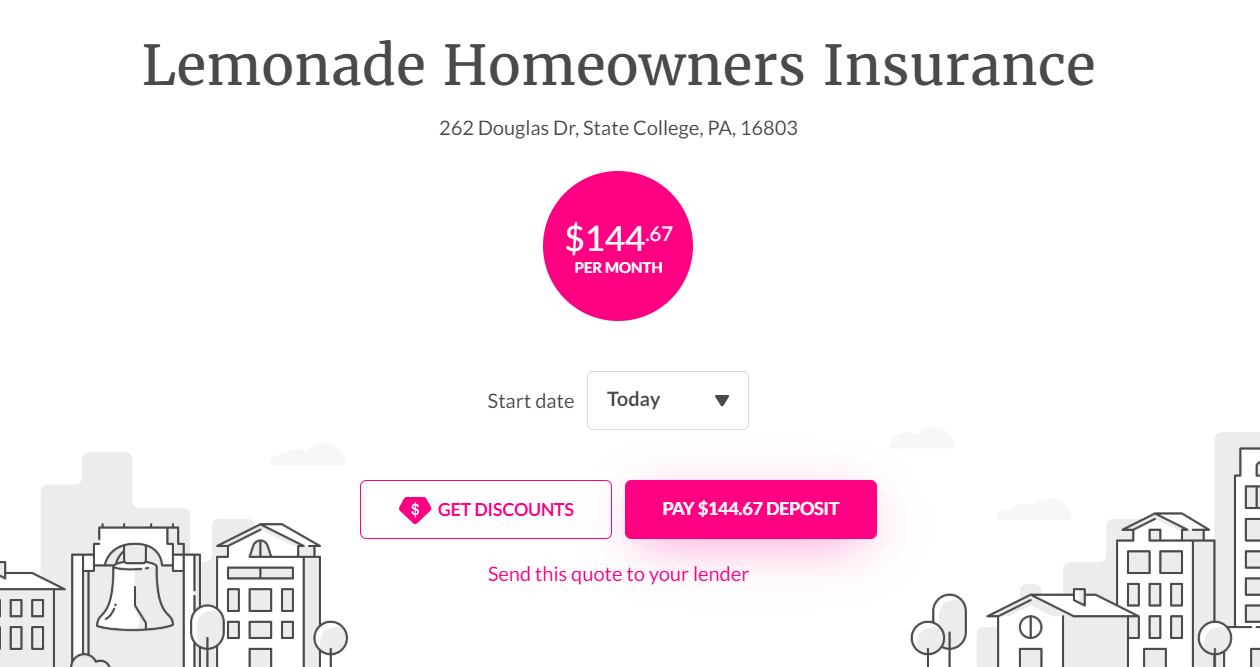
Task: Click the dropdown arrow beside Today
Action: 722,401
